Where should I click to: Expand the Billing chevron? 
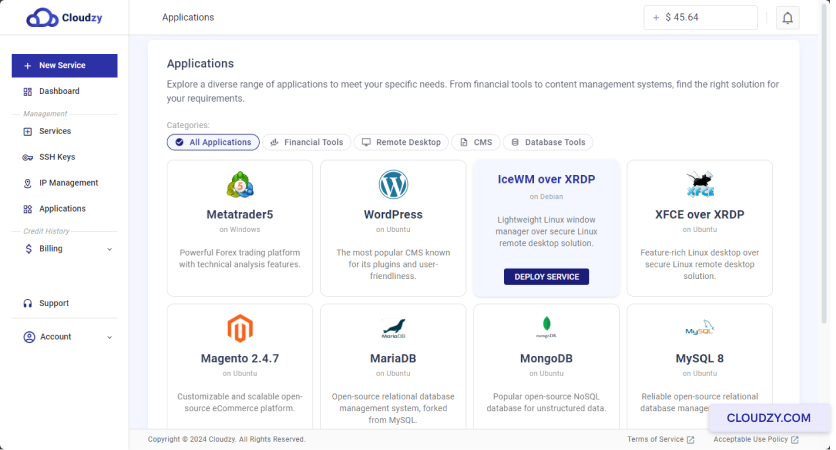[110, 249]
